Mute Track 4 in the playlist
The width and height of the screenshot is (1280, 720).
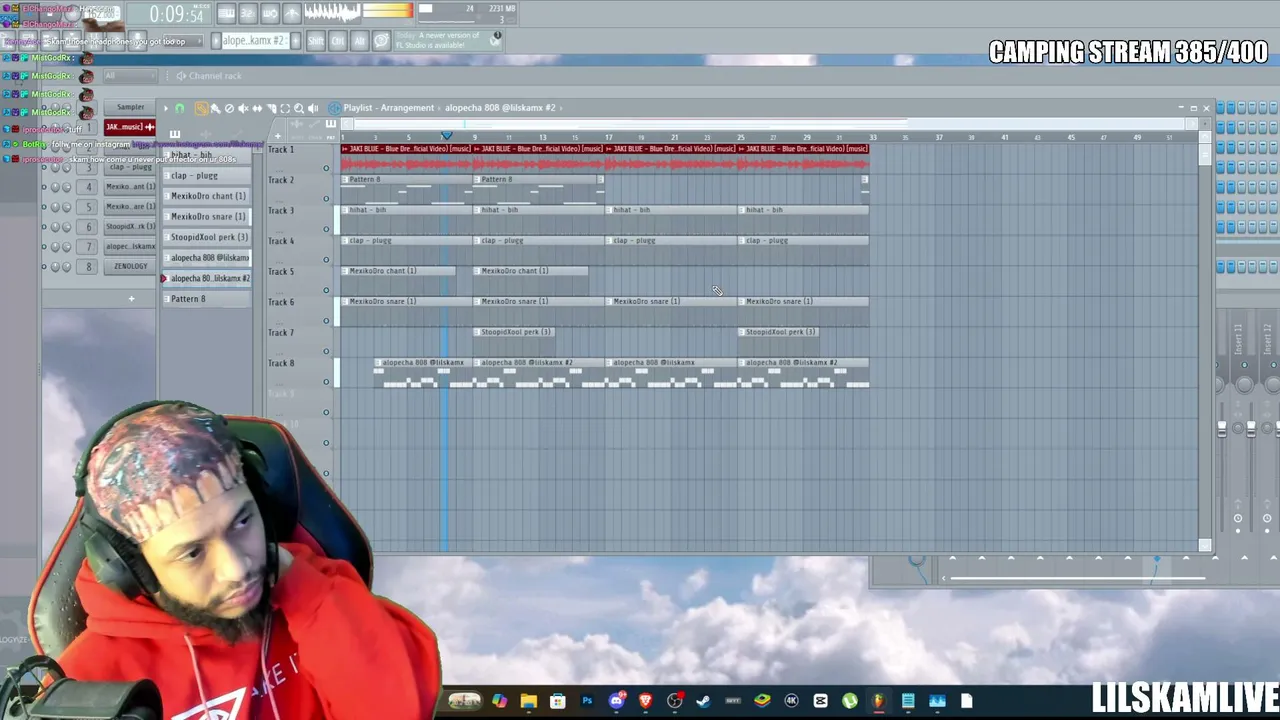pyautogui.click(x=326, y=260)
